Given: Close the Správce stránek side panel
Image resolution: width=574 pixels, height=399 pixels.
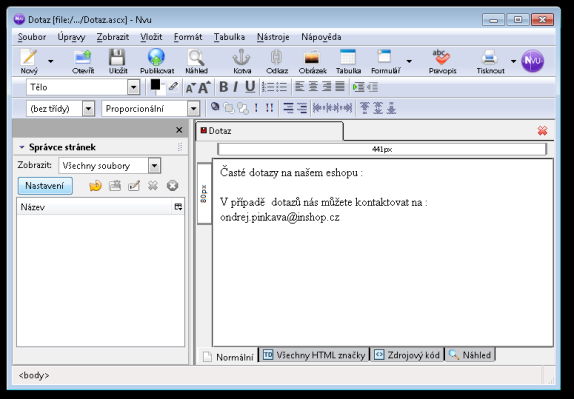Looking at the screenshot, I should [x=179, y=130].
